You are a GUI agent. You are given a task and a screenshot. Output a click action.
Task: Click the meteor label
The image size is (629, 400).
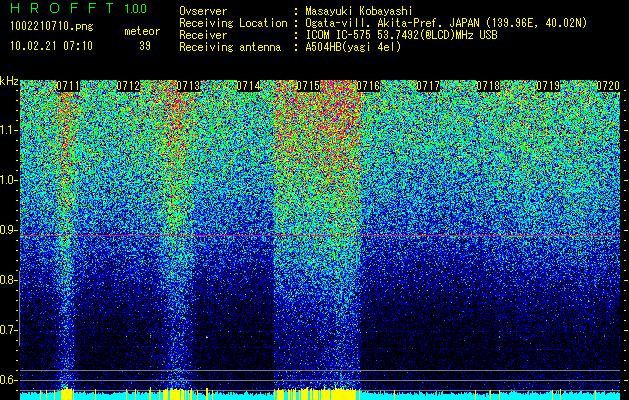(142, 31)
